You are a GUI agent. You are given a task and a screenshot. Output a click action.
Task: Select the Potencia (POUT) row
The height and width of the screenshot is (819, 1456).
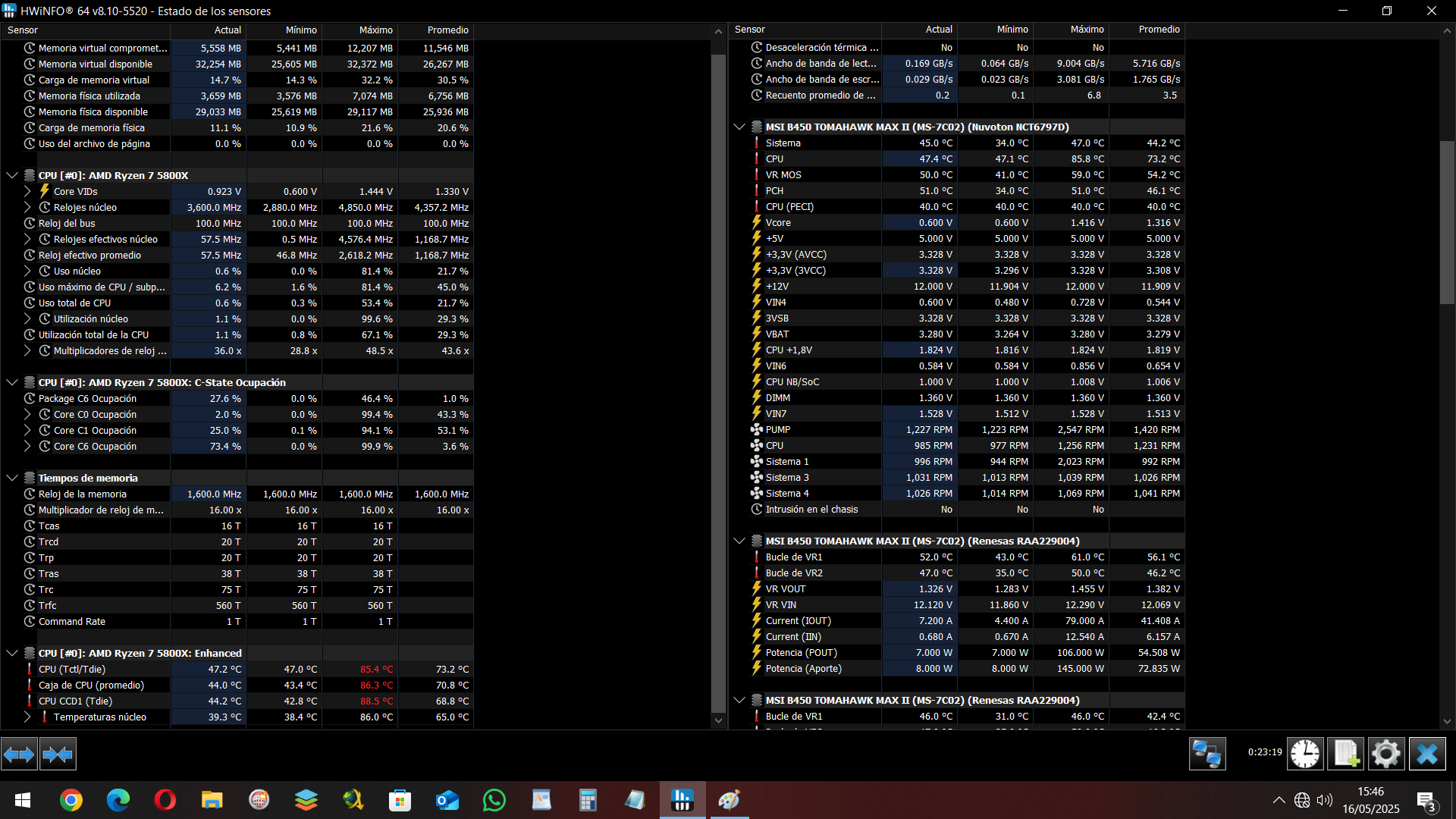[x=957, y=653]
